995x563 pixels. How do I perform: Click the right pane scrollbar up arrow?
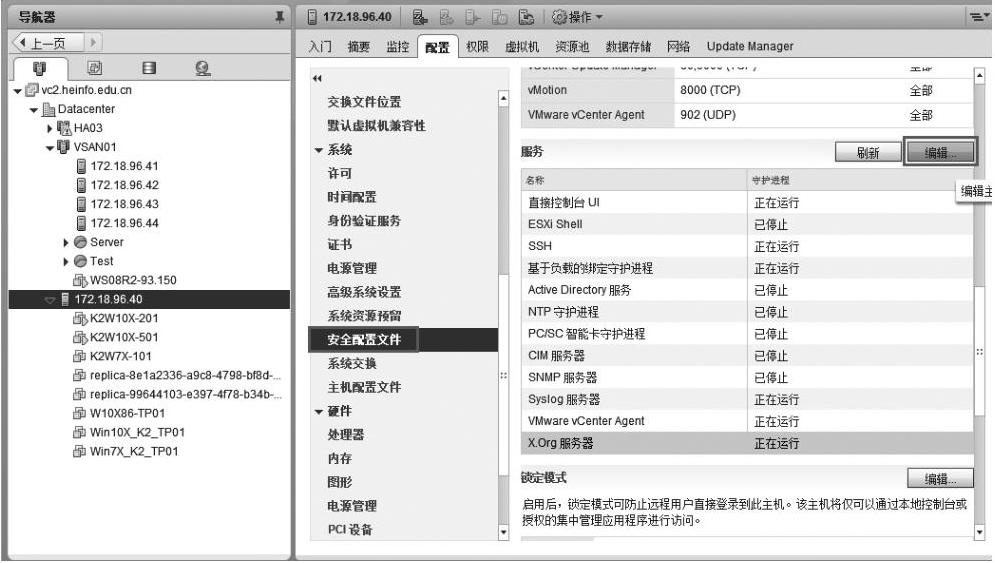pyautogui.click(x=979, y=75)
